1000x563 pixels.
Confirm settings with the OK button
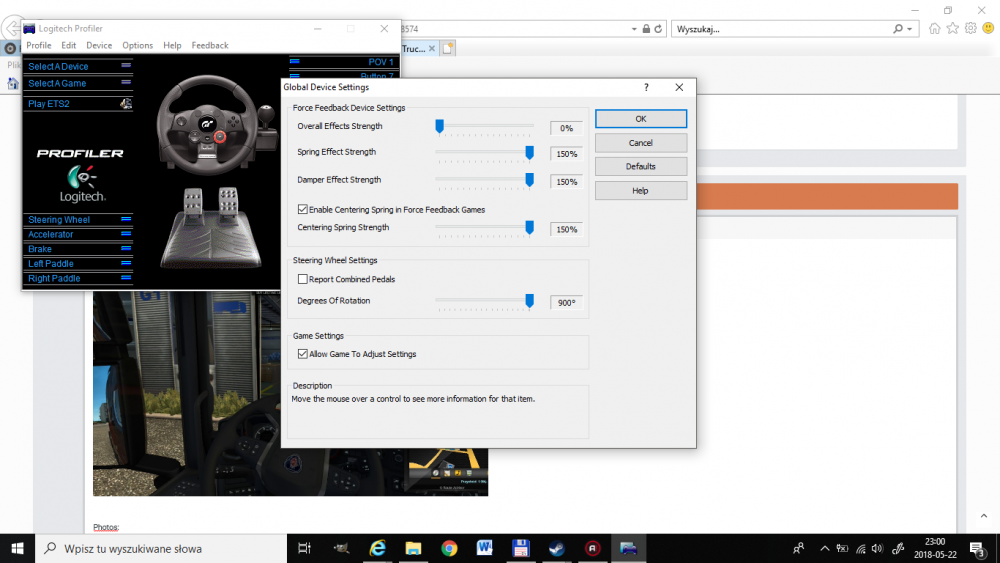pyautogui.click(x=640, y=119)
